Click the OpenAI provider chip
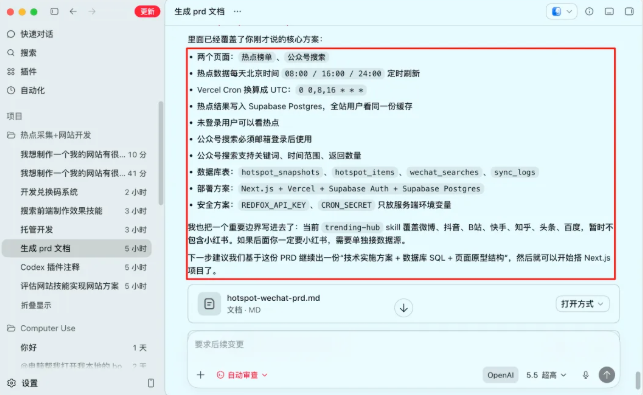The image size is (643, 395). pos(500,375)
